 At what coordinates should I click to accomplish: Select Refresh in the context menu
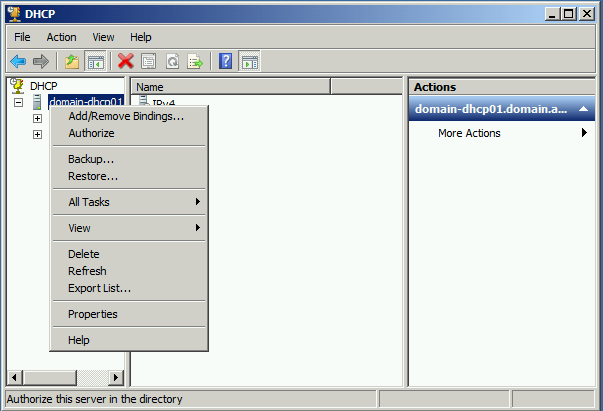tap(129, 271)
